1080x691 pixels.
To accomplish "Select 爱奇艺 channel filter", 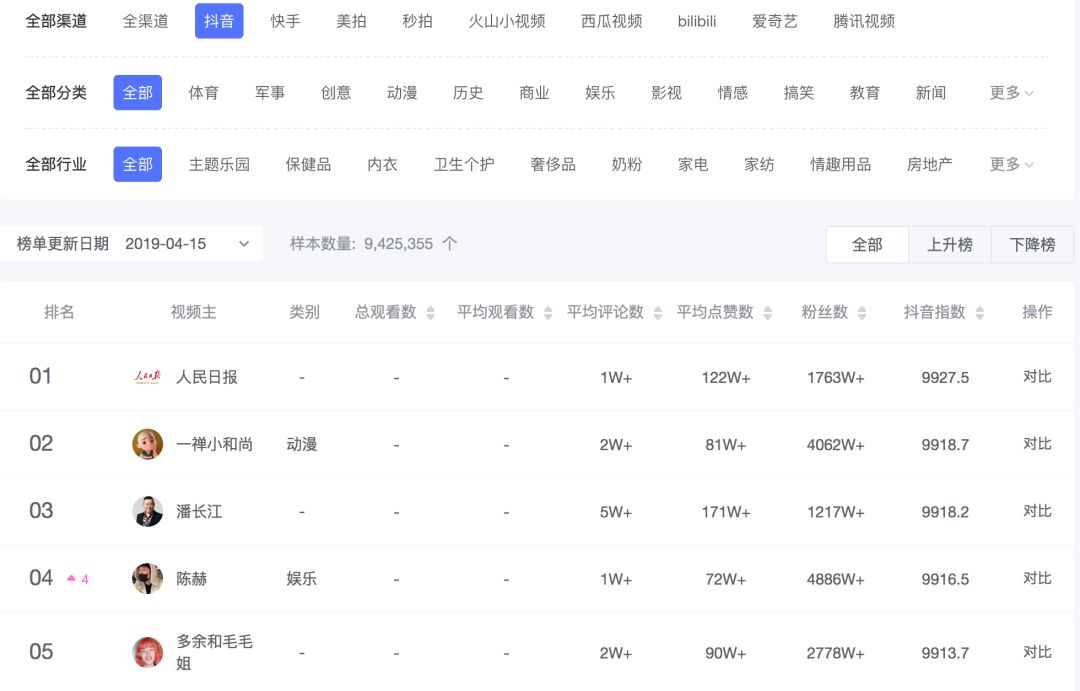I will point(775,21).
